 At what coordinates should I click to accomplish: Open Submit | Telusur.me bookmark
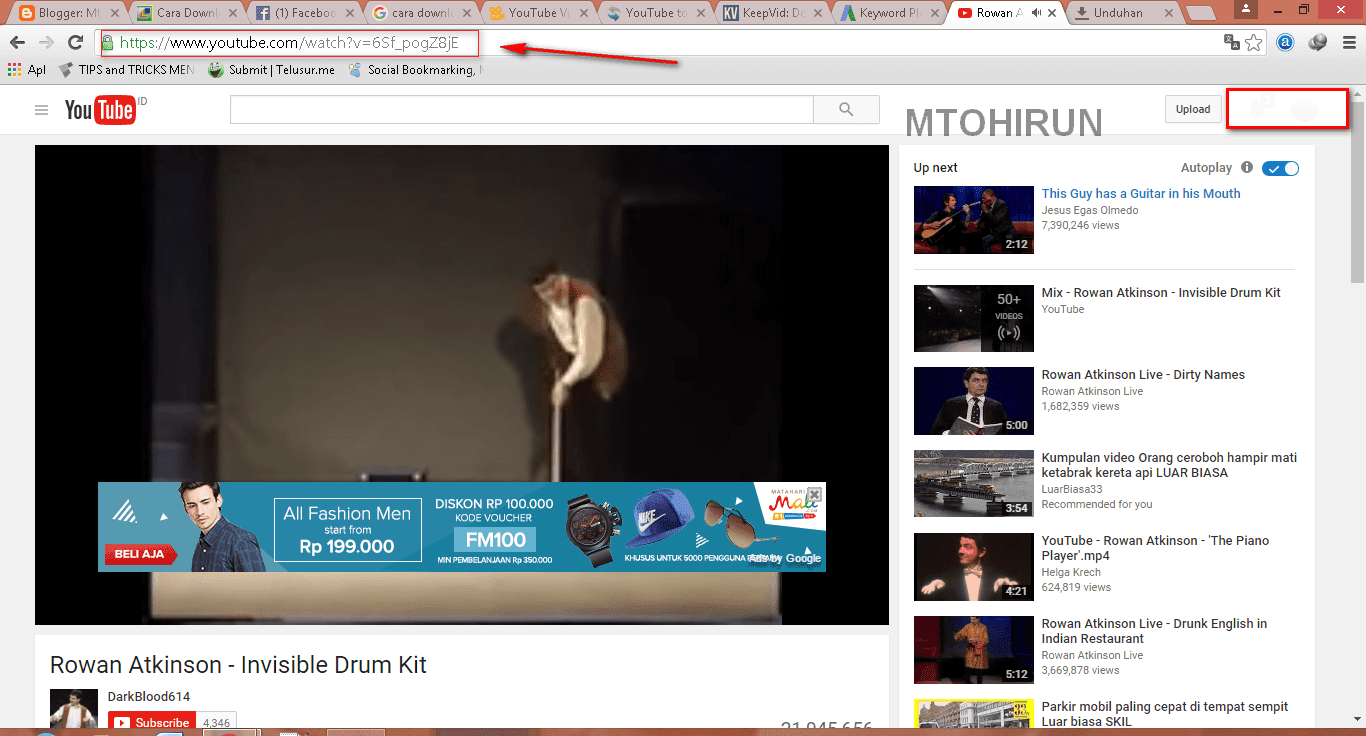point(271,70)
